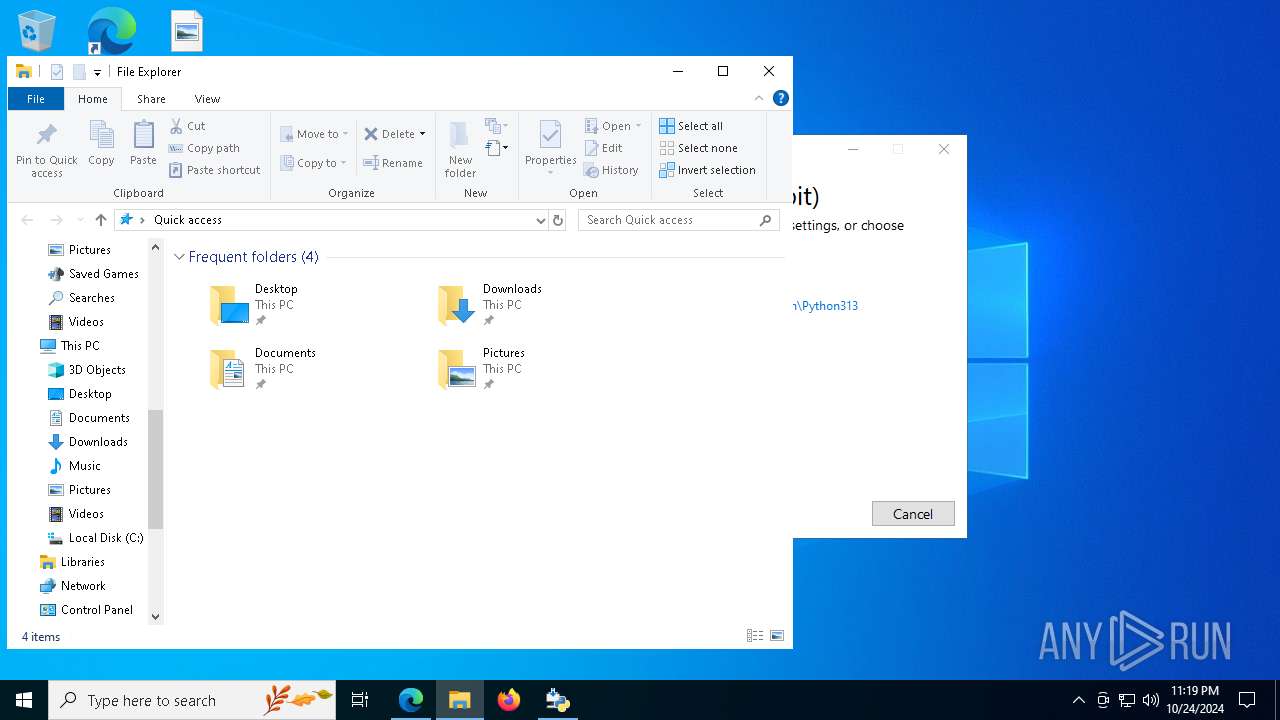Open Task View on taskbar

coord(360,700)
